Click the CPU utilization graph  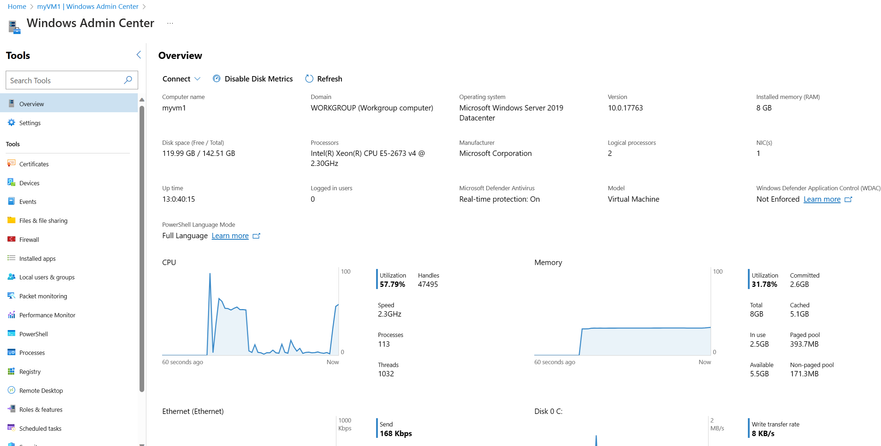[x=251, y=312]
